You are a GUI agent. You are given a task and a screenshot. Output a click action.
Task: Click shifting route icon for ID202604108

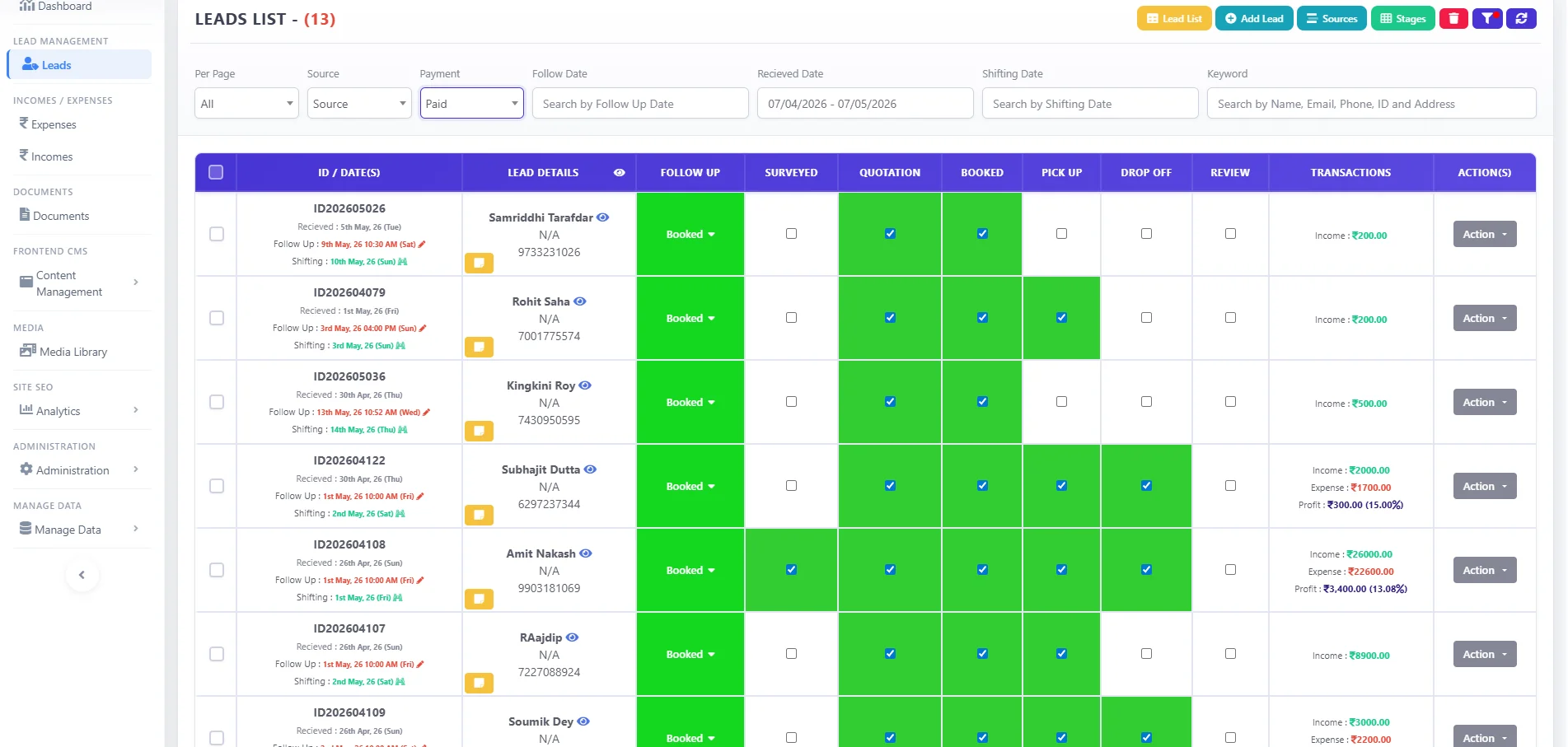(x=398, y=598)
